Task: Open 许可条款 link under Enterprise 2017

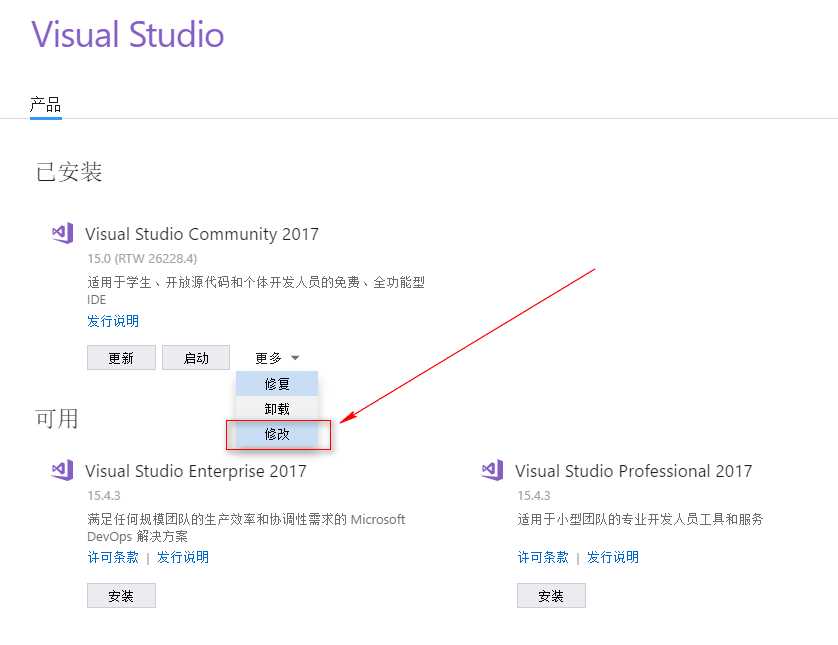Action: (113, 557)
